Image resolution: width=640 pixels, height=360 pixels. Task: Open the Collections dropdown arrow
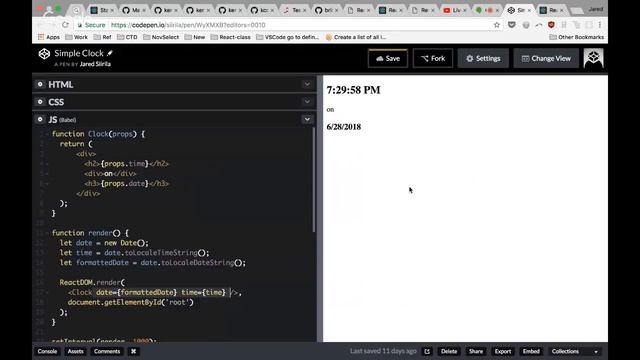(596, 351)
